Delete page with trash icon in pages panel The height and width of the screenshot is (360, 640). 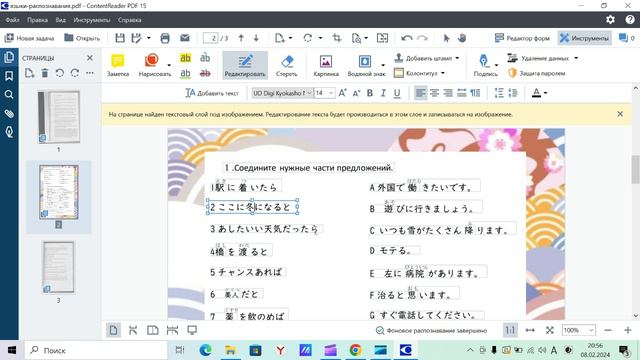tap(44, 73)
